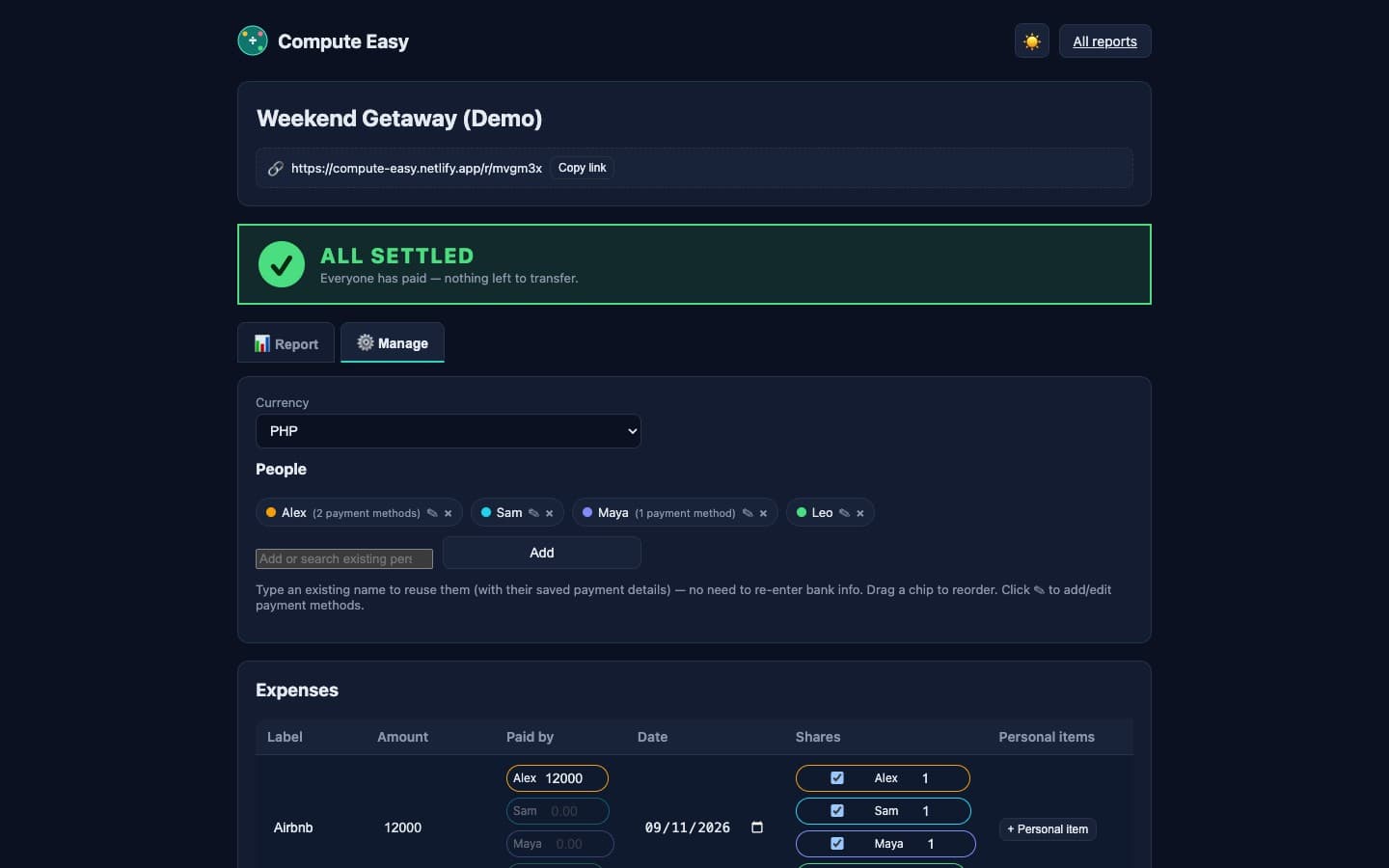
Task: Click the Airbnb expense label
Action: tap(293, 827)
